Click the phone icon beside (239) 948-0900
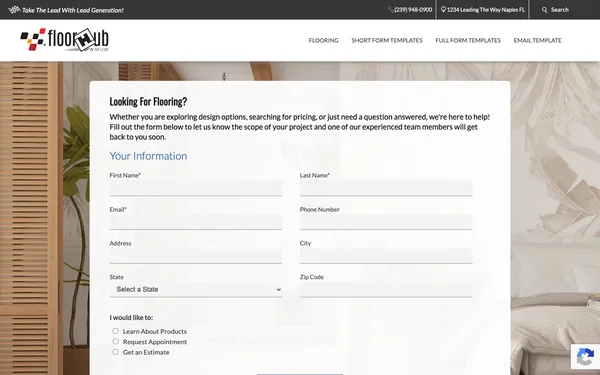This screenshot has height=375, width=600. [391, 10]
